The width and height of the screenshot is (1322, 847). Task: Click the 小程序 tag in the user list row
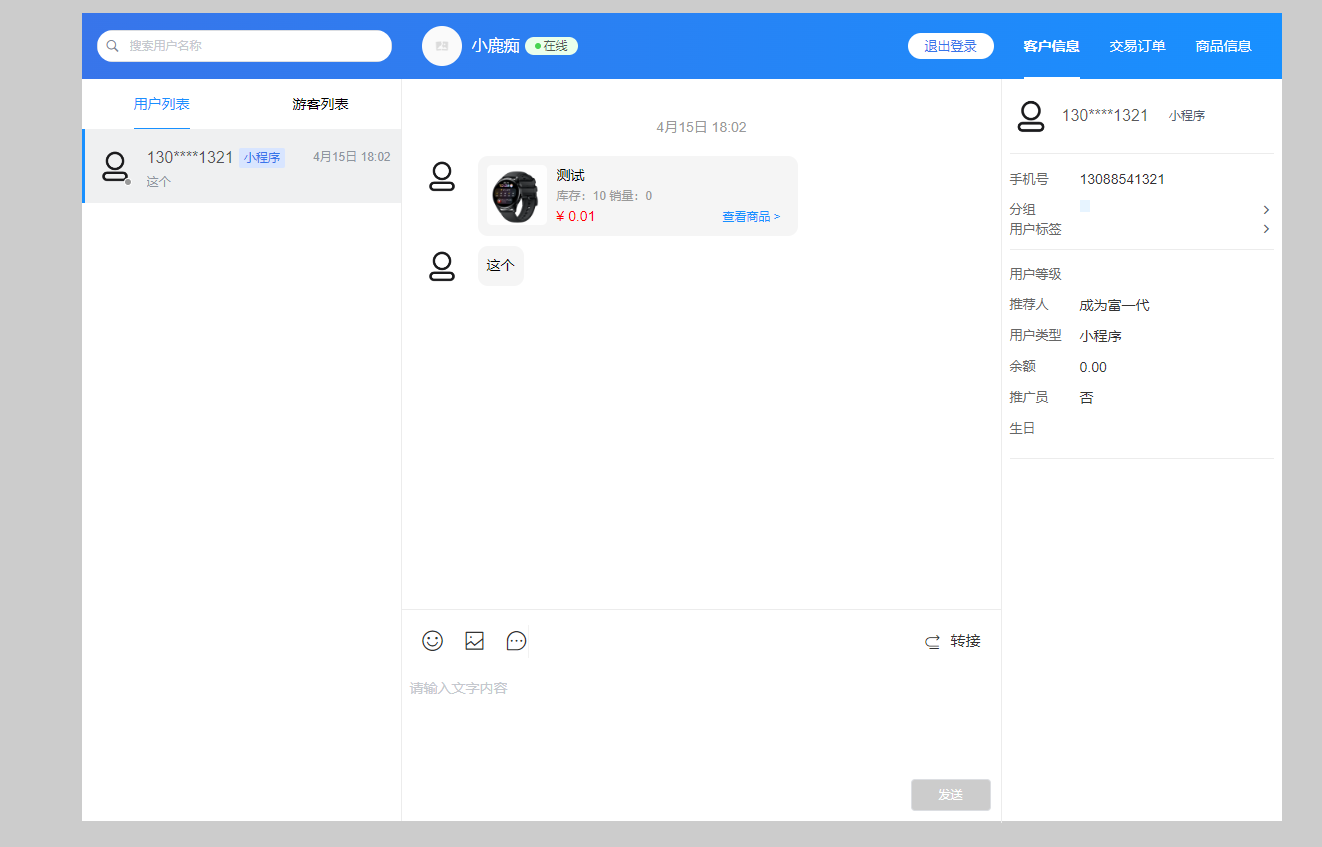pos(262,158)
